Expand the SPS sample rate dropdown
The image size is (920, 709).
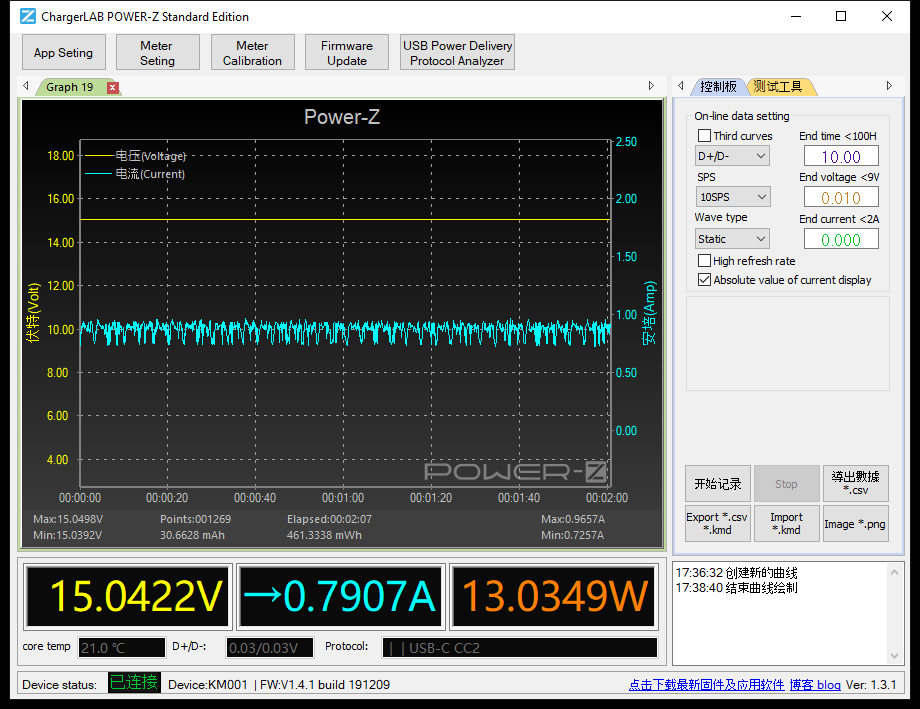click(x=732, y=197)
